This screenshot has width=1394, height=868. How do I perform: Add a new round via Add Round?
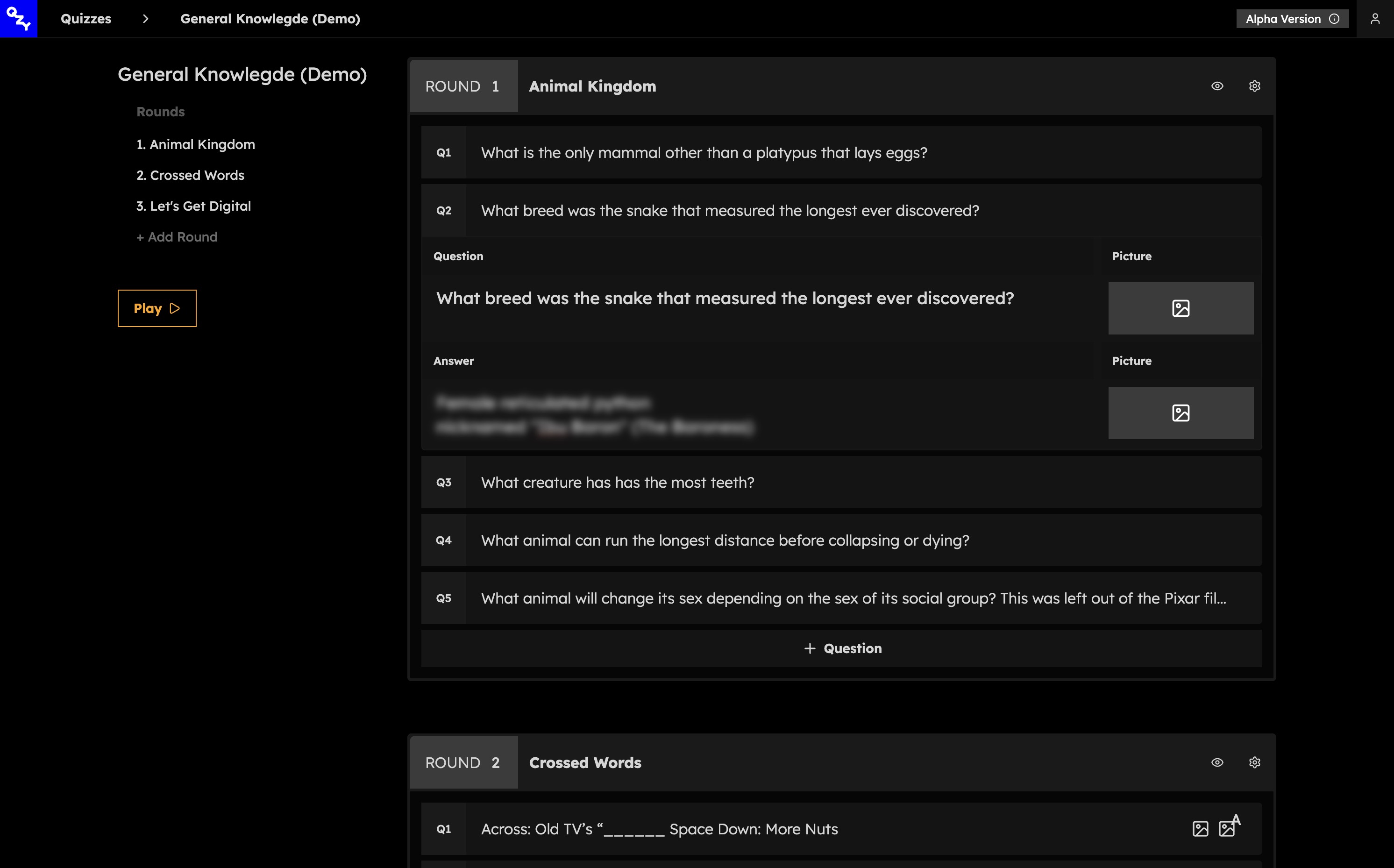(177, 236)
